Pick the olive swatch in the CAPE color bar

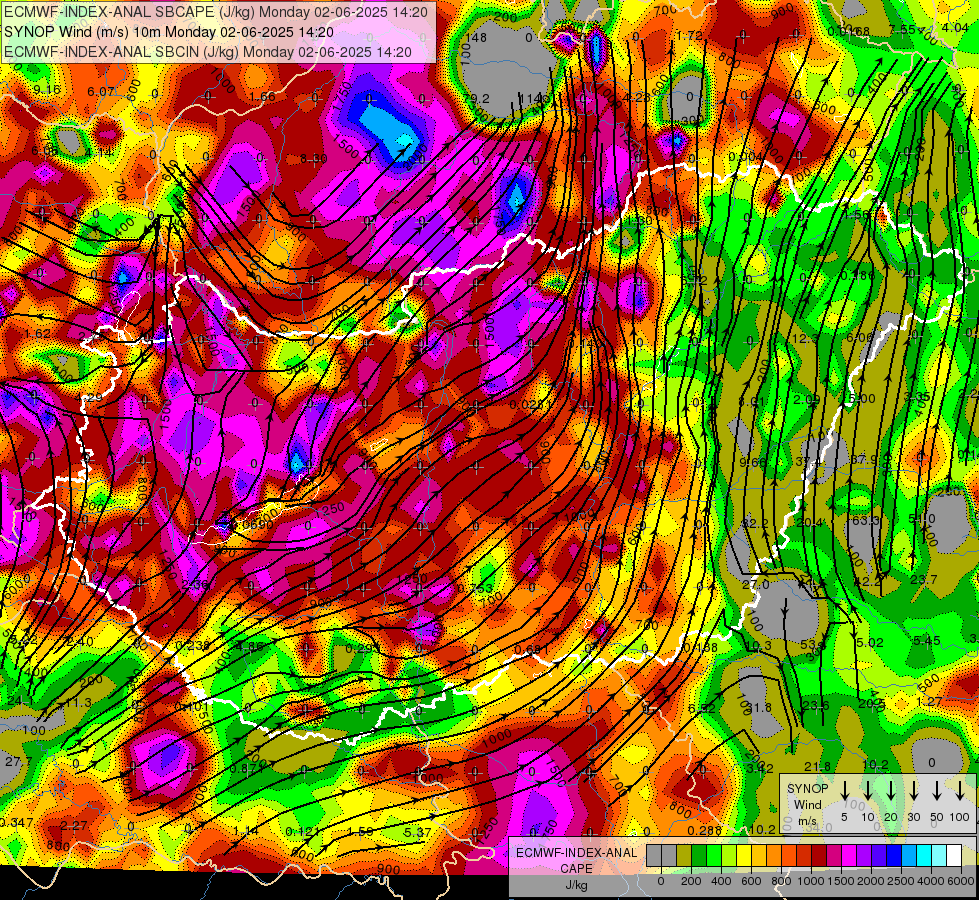pyautogui.click(x=684, y=856)
